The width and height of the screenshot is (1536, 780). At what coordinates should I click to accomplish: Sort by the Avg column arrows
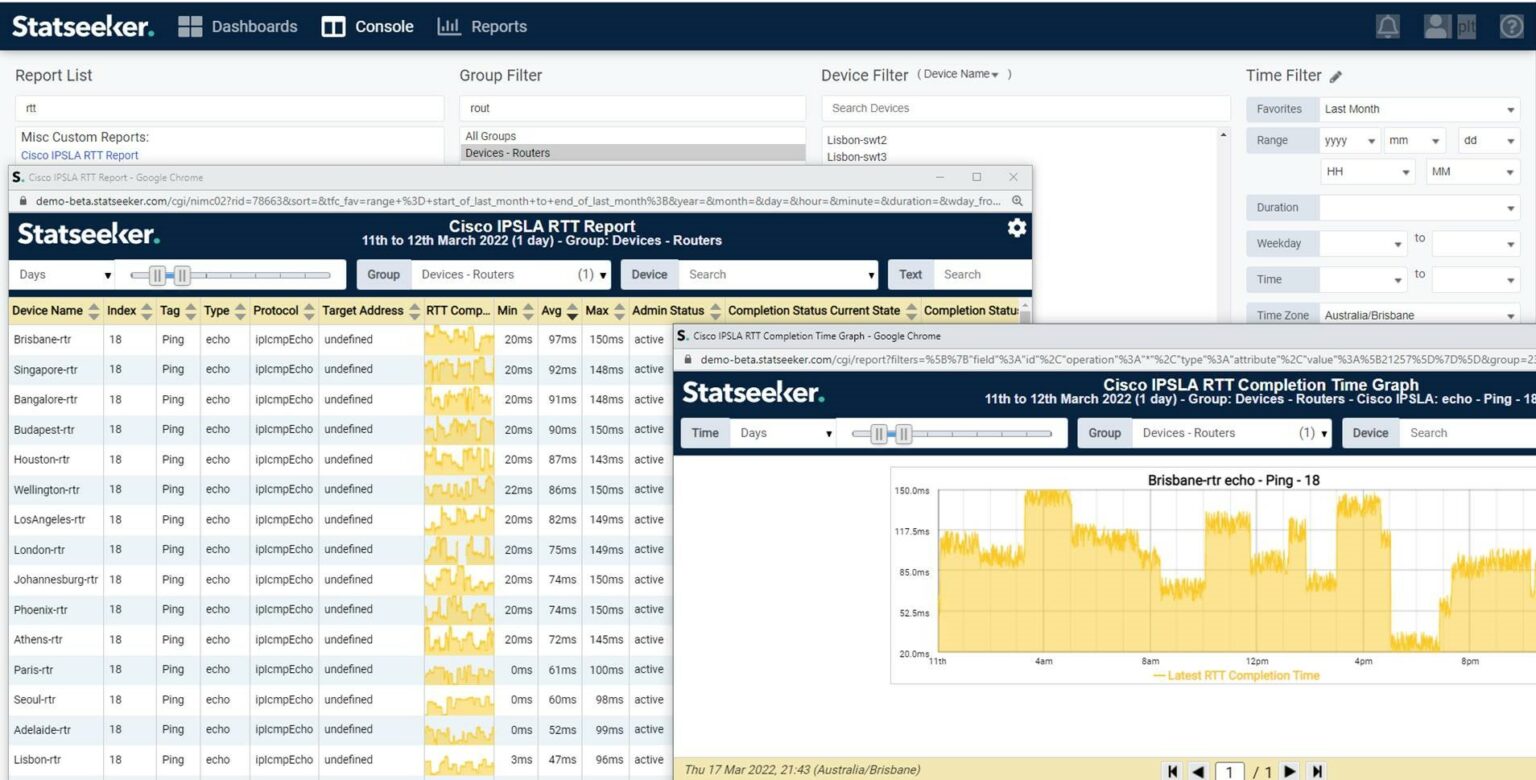click(x=572, y=311)
